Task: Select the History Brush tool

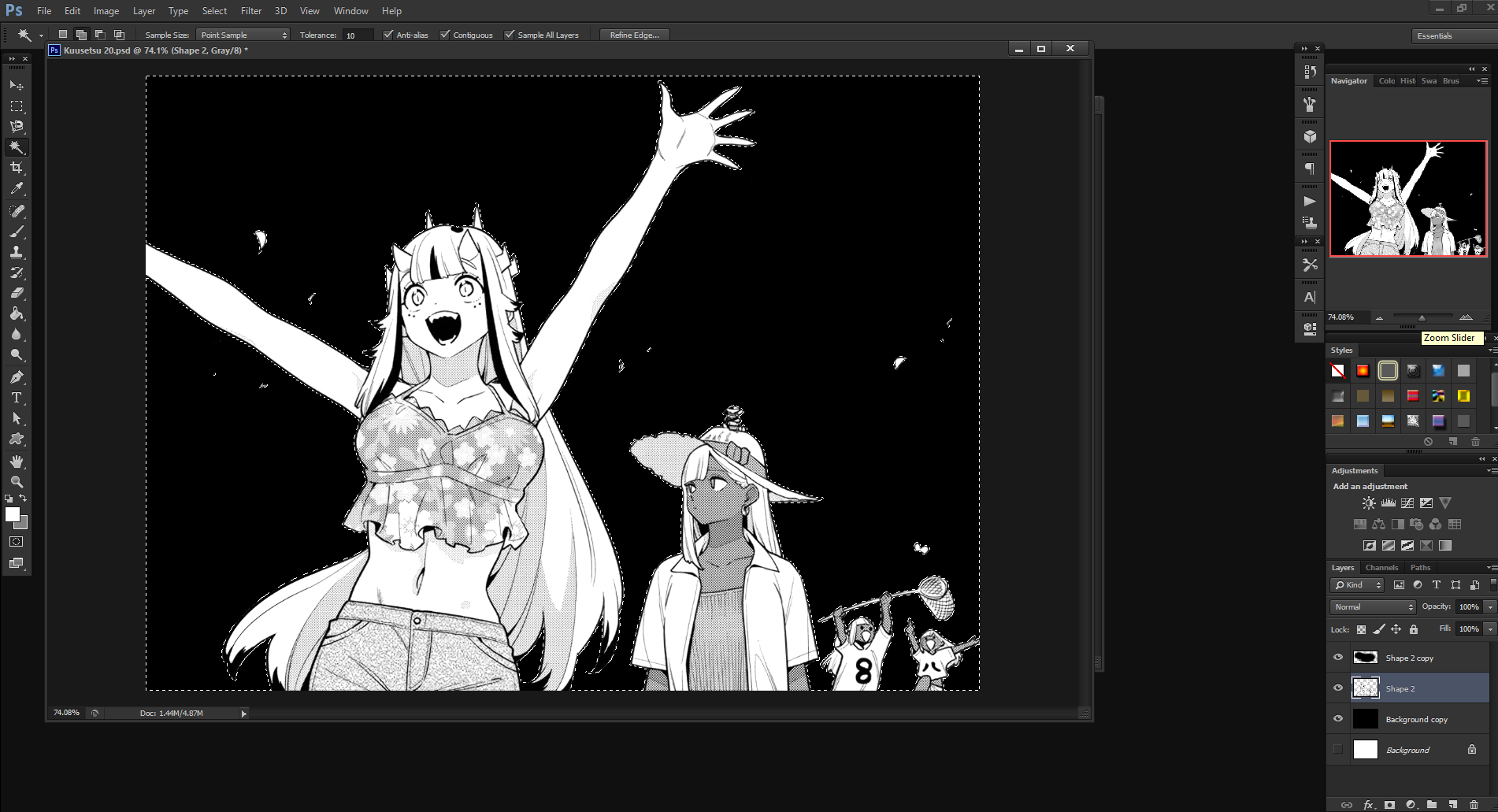Action: [17, 273]
